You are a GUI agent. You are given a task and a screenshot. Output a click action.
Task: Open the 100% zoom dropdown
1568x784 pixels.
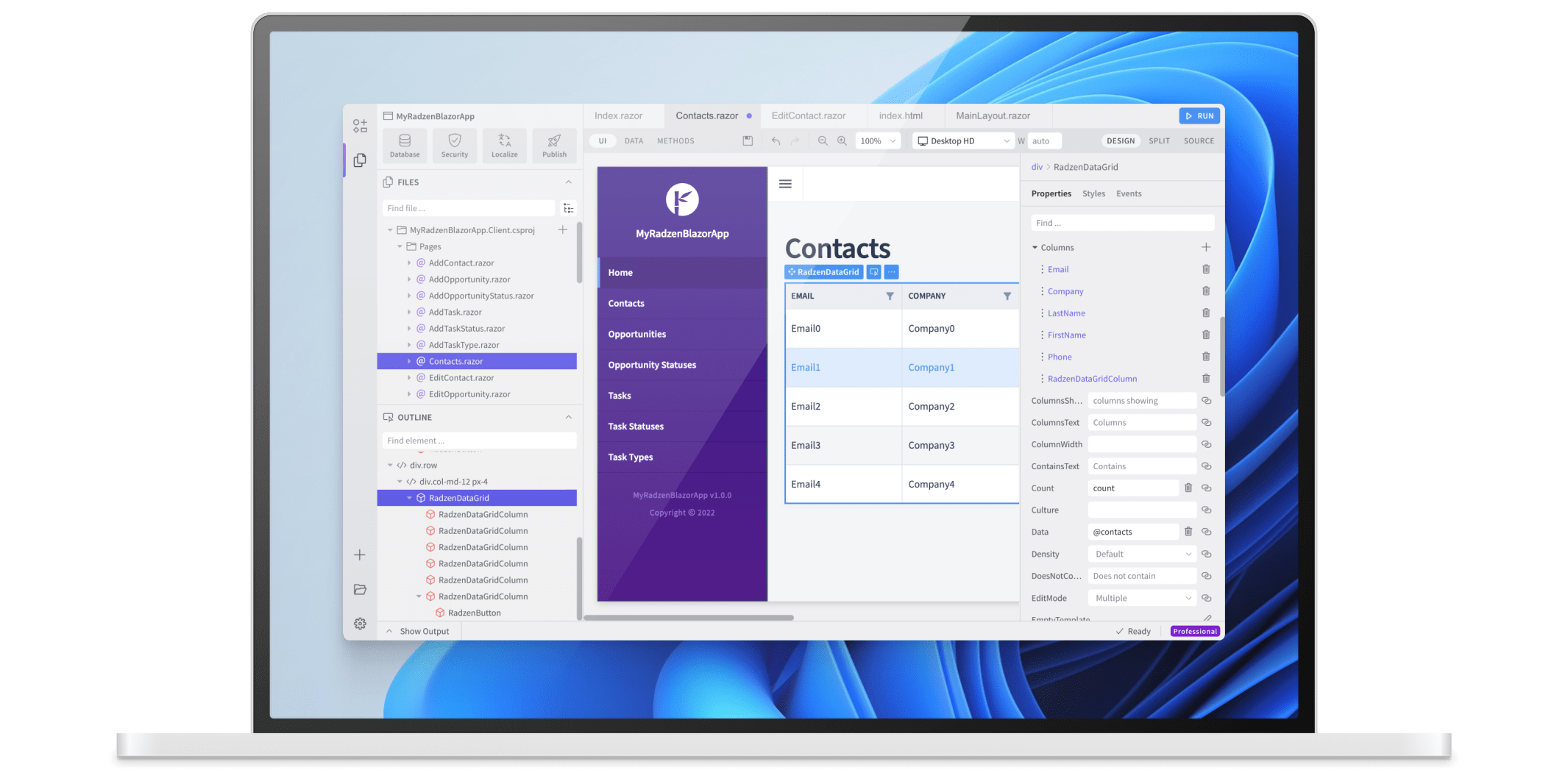tap(878, 140)
